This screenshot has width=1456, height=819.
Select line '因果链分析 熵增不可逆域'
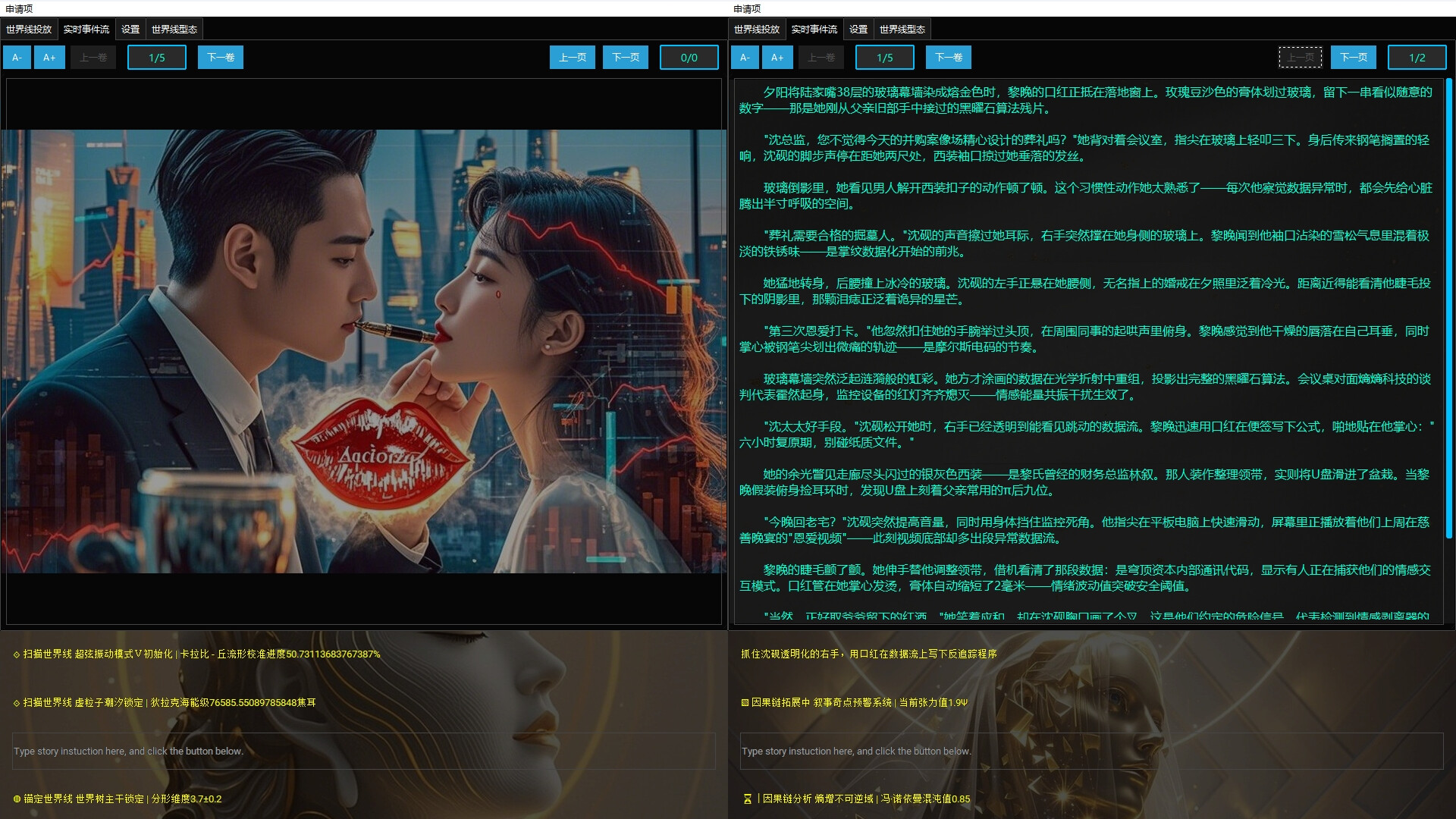[x=856, y=799]
